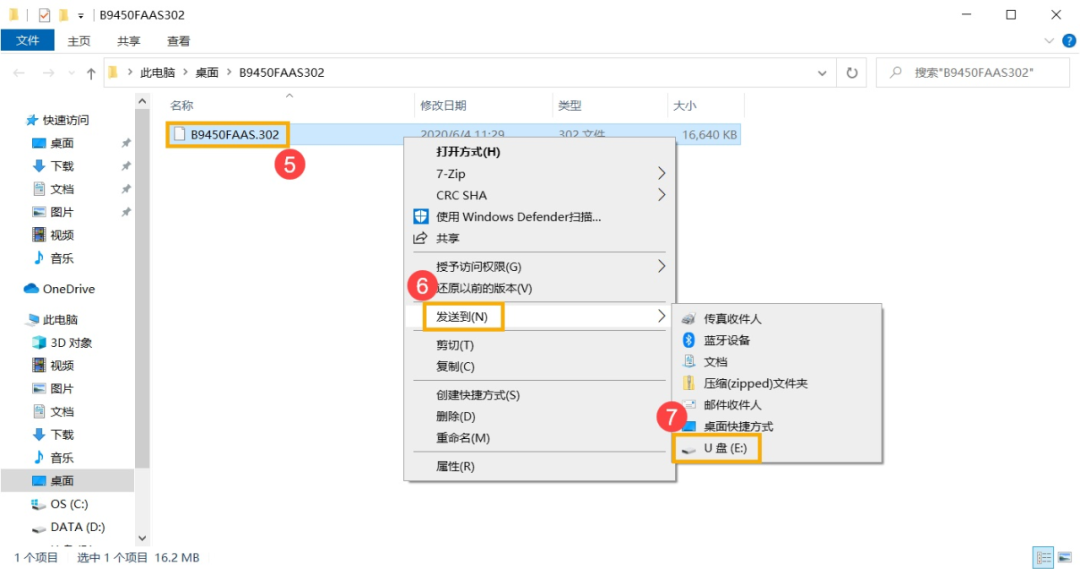Image resolution: width=1080 pixels, height=569 pixels.
Task: Expand the CRC SHA submenu arrow
Action: [661, 195]
